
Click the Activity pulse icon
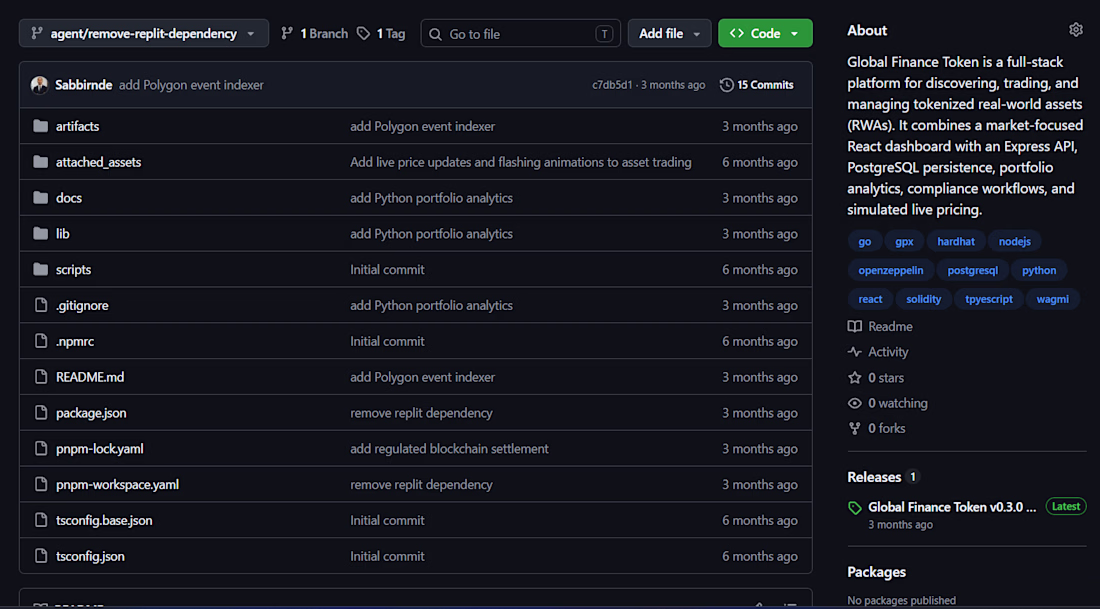tap(854, 352)
